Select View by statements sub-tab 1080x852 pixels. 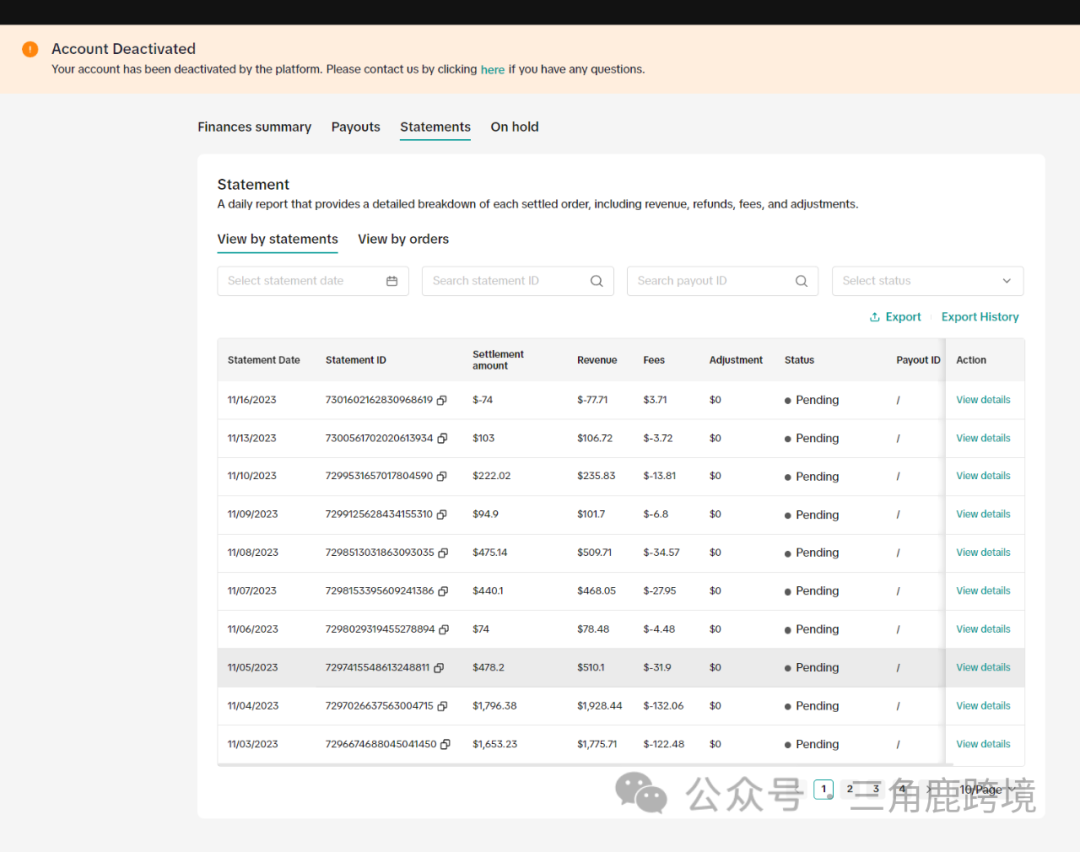(x=278, y=239)
